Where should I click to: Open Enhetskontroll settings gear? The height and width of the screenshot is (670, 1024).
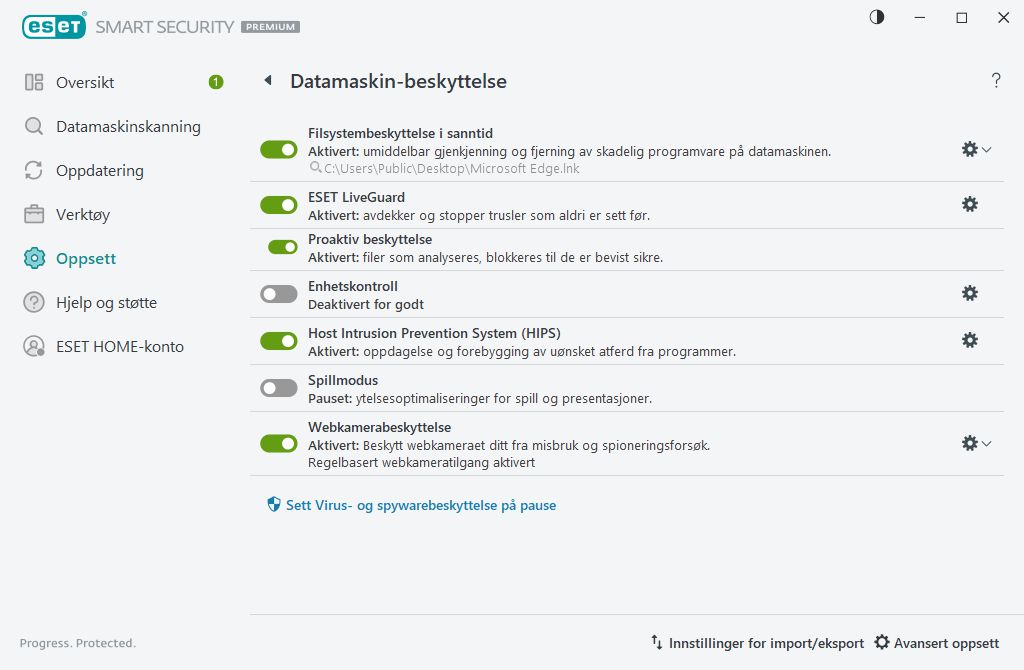tap(969, 293)
